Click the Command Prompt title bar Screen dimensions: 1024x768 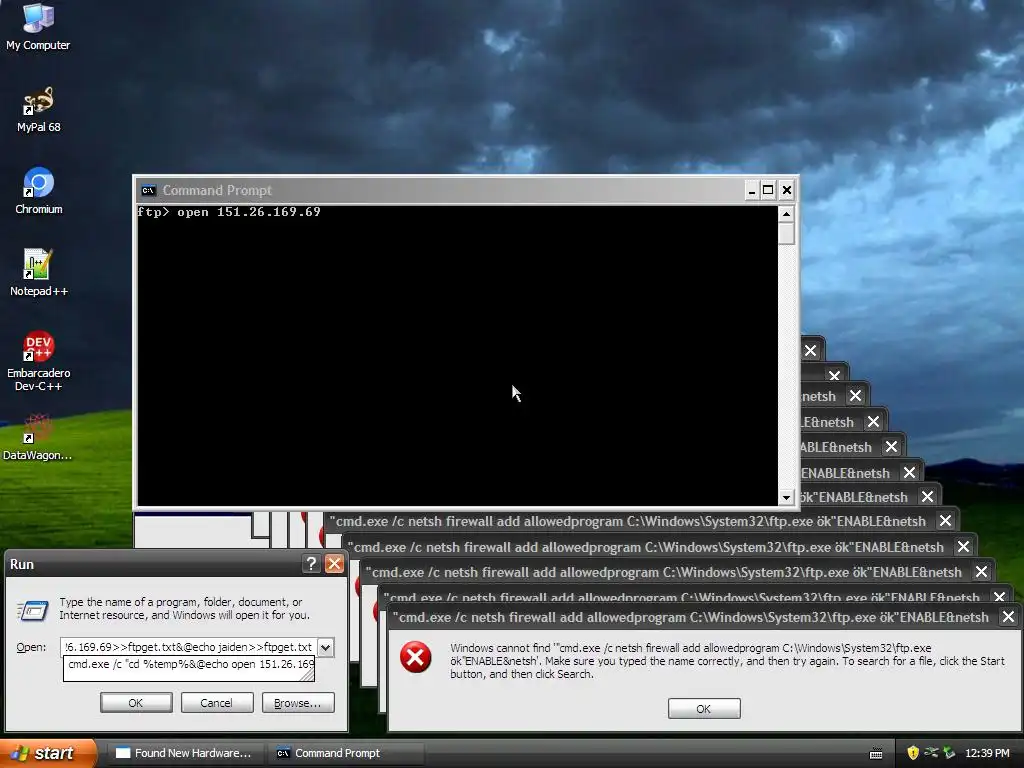click(441, 190)
